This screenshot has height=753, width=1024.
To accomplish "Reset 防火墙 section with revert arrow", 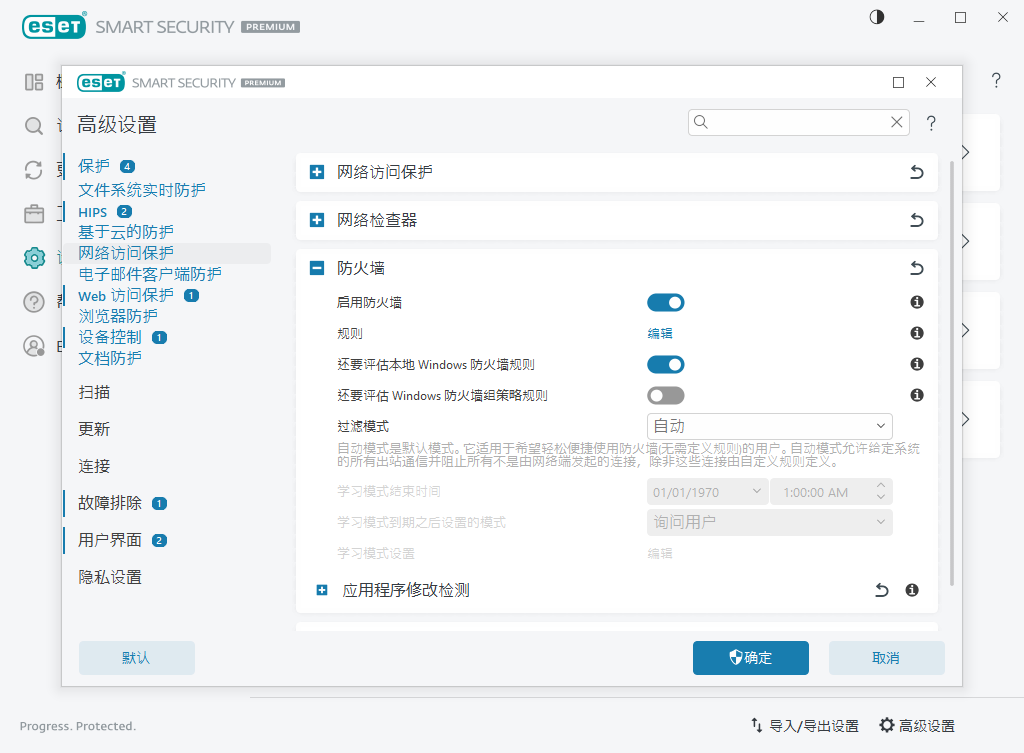I will 916,268.
